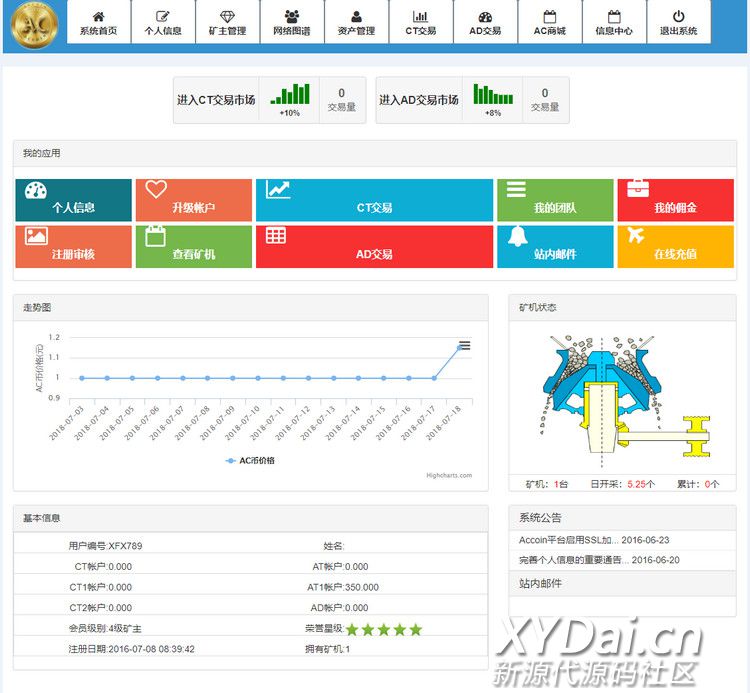Screen dimensions: 750x693
Task: Click the 荣誉星级 green star rating
Action: coord(384,629)
